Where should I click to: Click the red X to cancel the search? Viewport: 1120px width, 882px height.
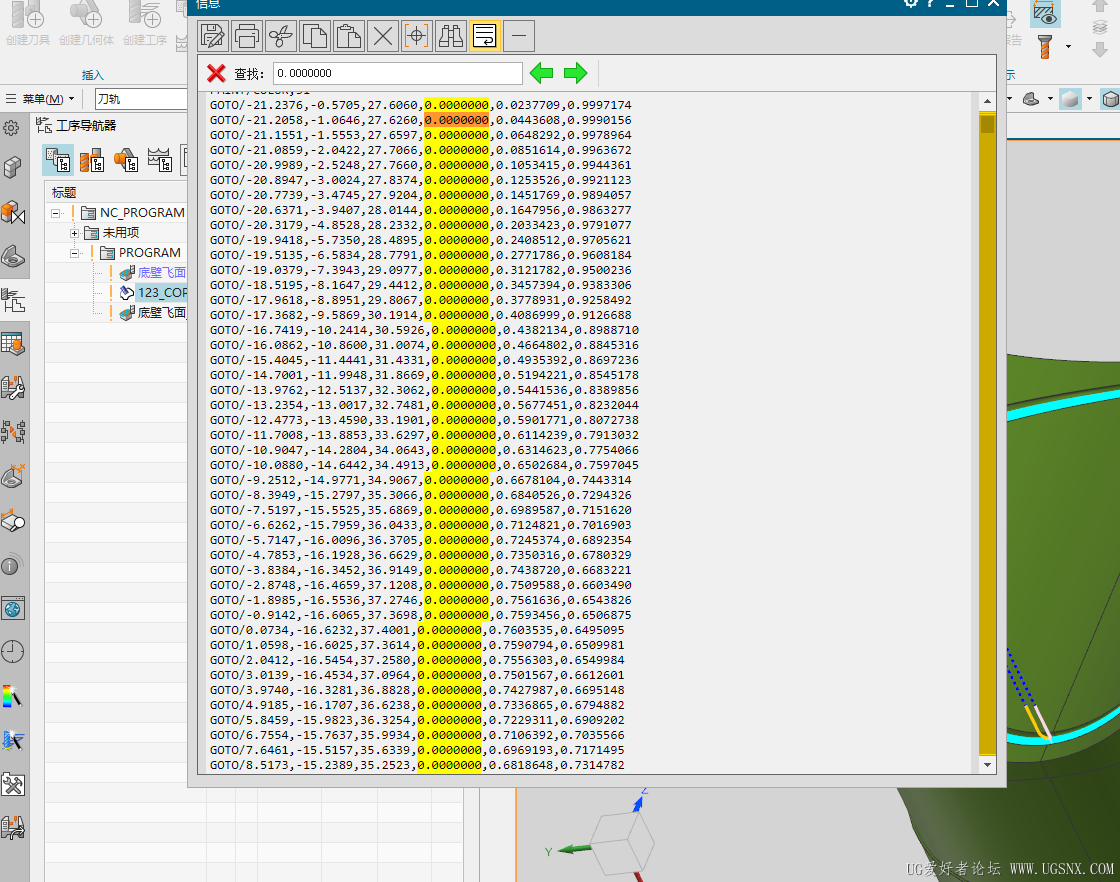point(218,71)
